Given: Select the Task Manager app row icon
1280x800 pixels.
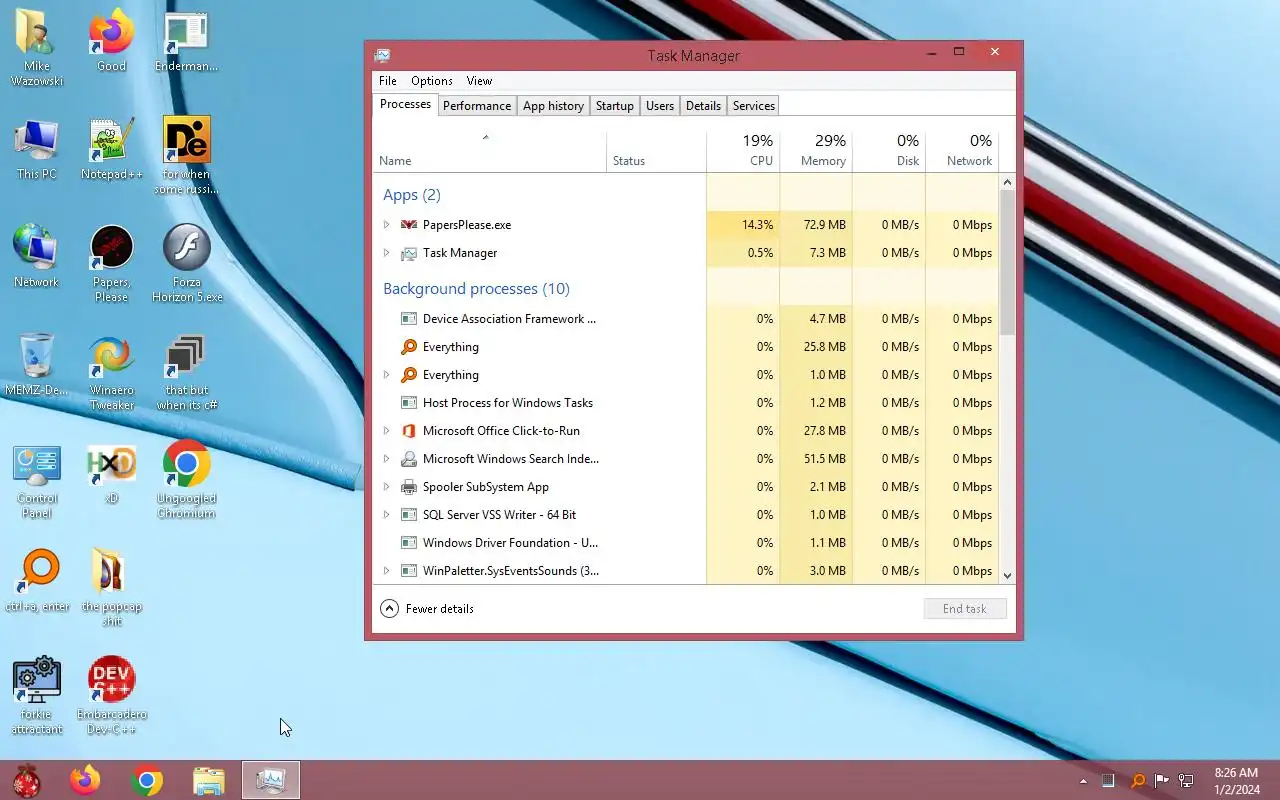Looking at the screenshot, I should click(x=408, y=253).
